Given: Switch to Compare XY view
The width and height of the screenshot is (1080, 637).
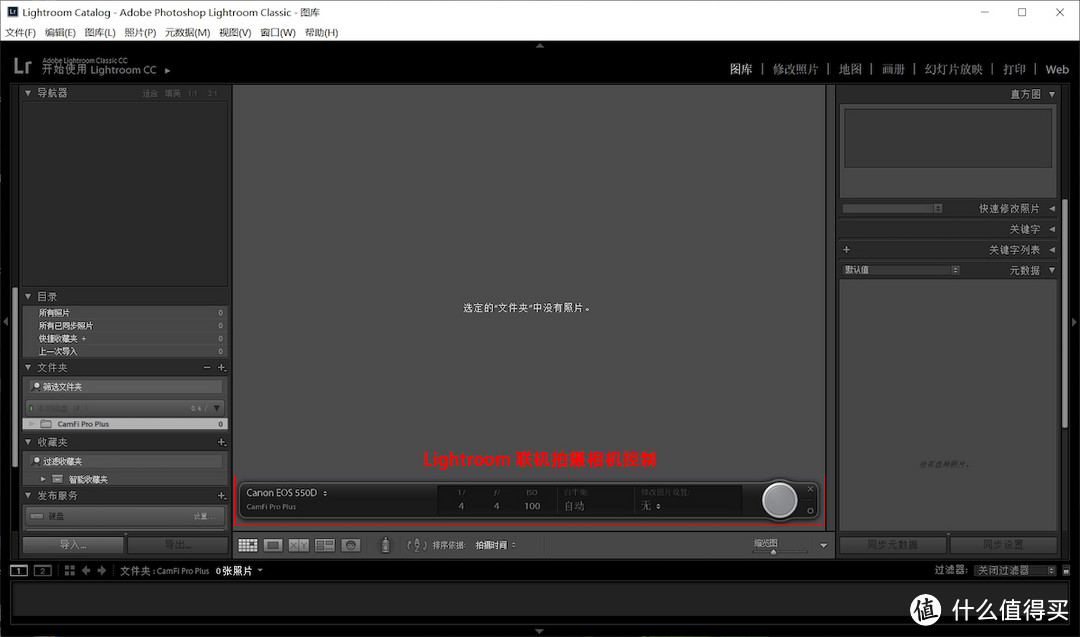Looking at the screenshot, I should point(299,545).
